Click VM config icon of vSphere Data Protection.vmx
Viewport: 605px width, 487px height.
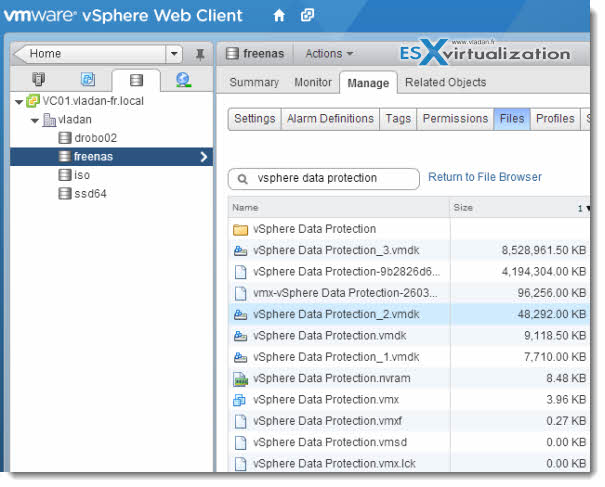tap(240, 400)
